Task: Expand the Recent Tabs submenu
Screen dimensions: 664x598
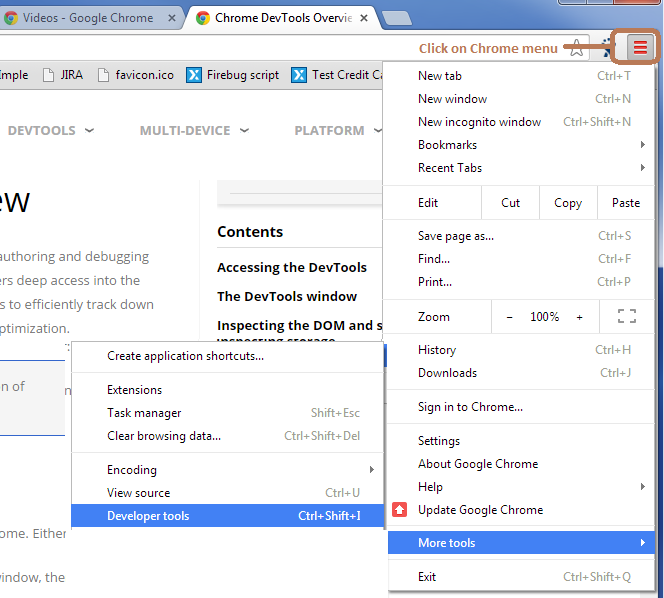Action: tap(521, 168)
